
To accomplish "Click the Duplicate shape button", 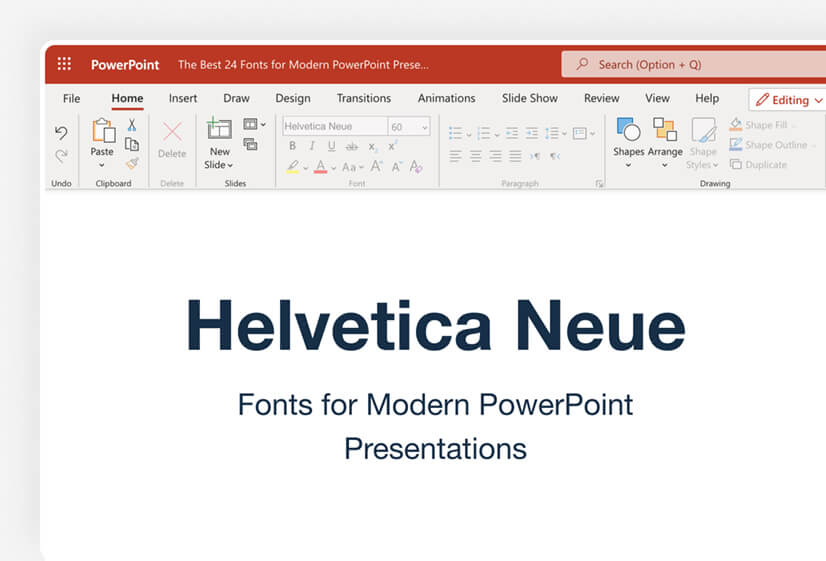I will point(759,164).
